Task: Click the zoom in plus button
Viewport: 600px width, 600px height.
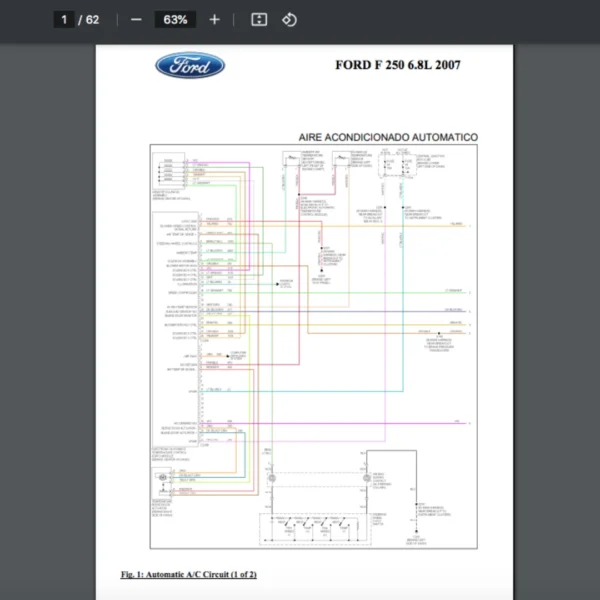Action: click(214, 20)
